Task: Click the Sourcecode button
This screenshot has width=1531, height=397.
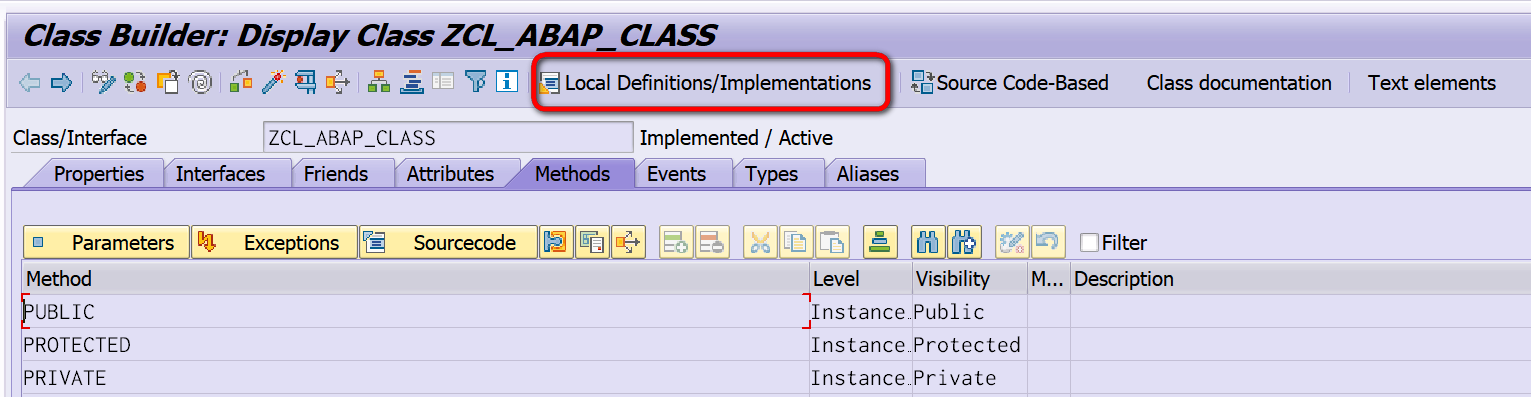Action: click(448, 242)
